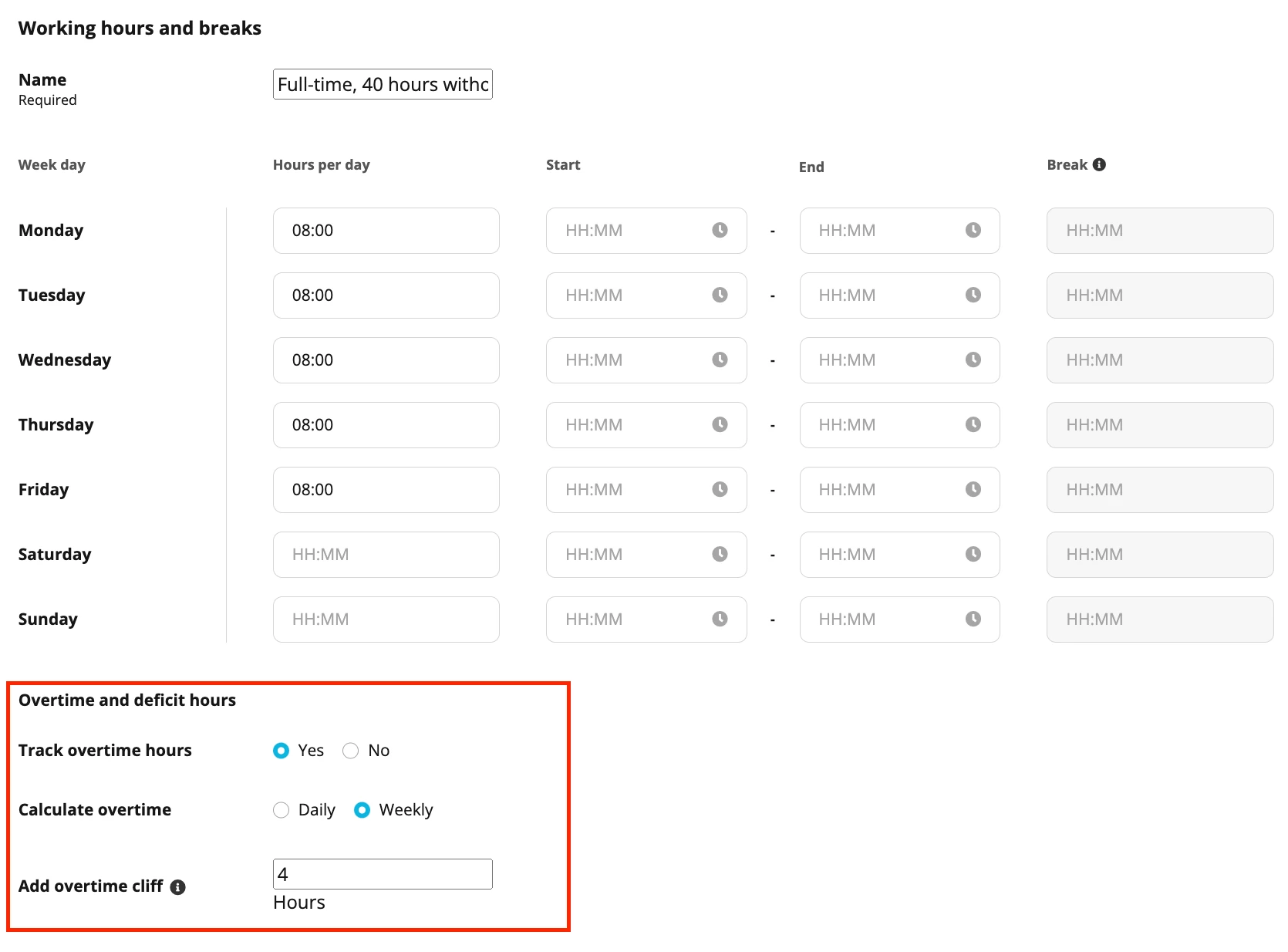This screenshot has width=1288, height=952.
Task: Click the clock icon in Sunday's Start field
Action: (720, 619)
